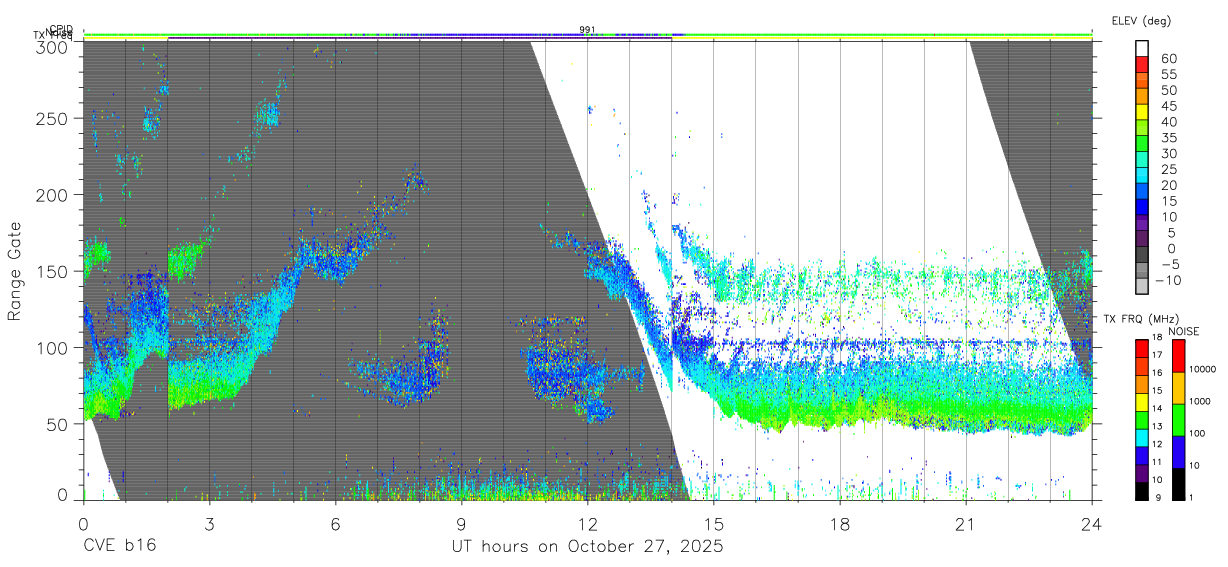
Task: Click the '300' range gate tick label
Action: click(x=52, y=46)
